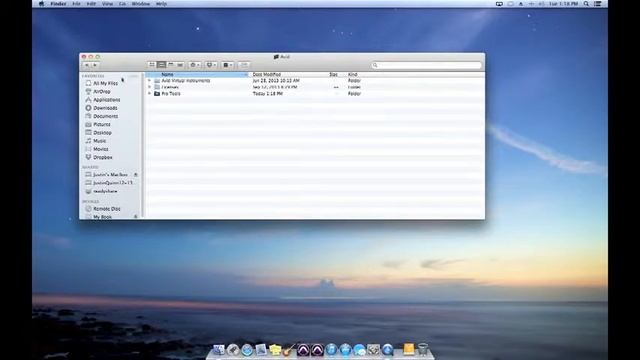
Task: Launch Safari from the Dock
Action: pos(247,350)
